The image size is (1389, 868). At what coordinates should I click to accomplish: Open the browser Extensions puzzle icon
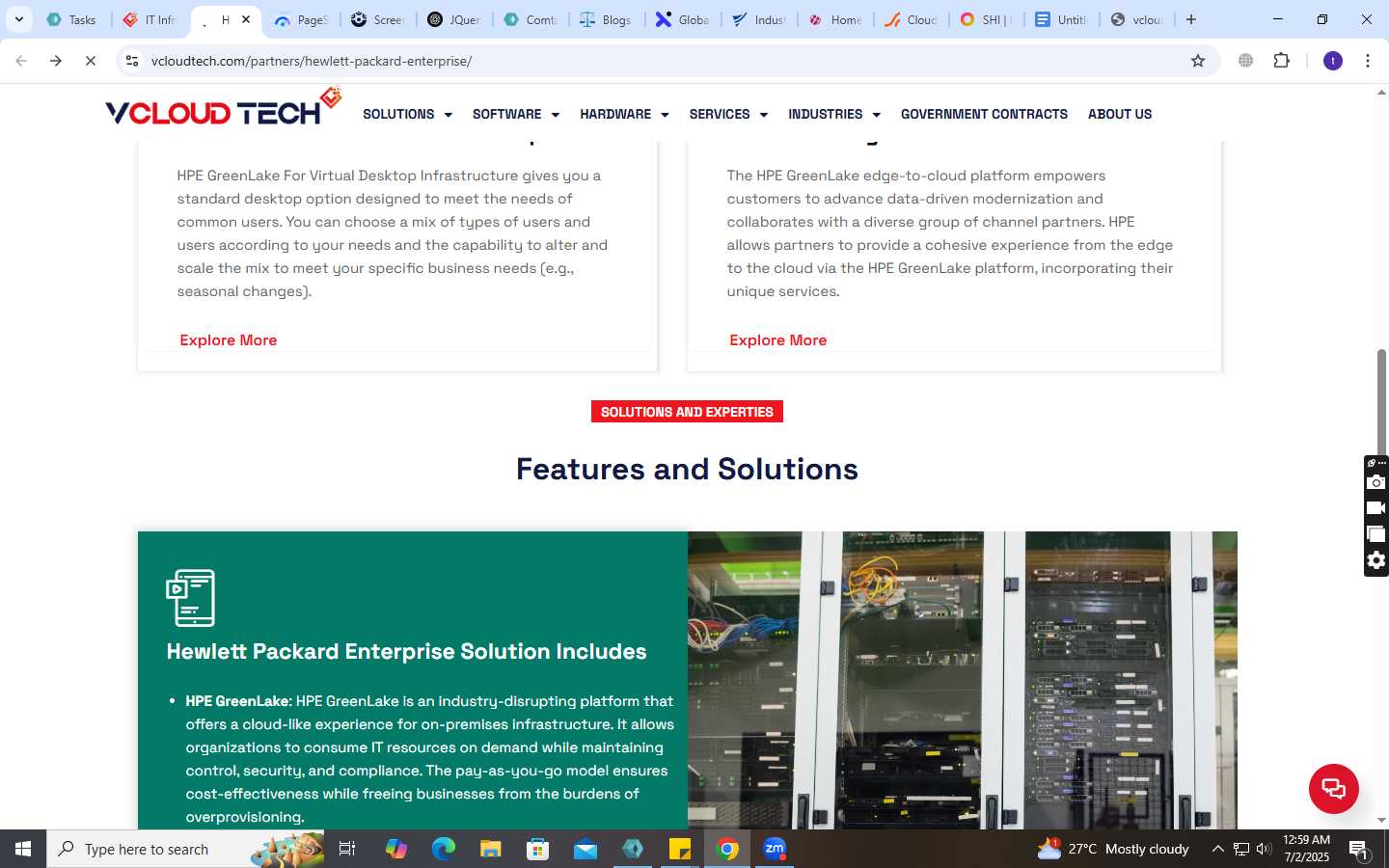pyautogui.click(x=1281, y=61)
